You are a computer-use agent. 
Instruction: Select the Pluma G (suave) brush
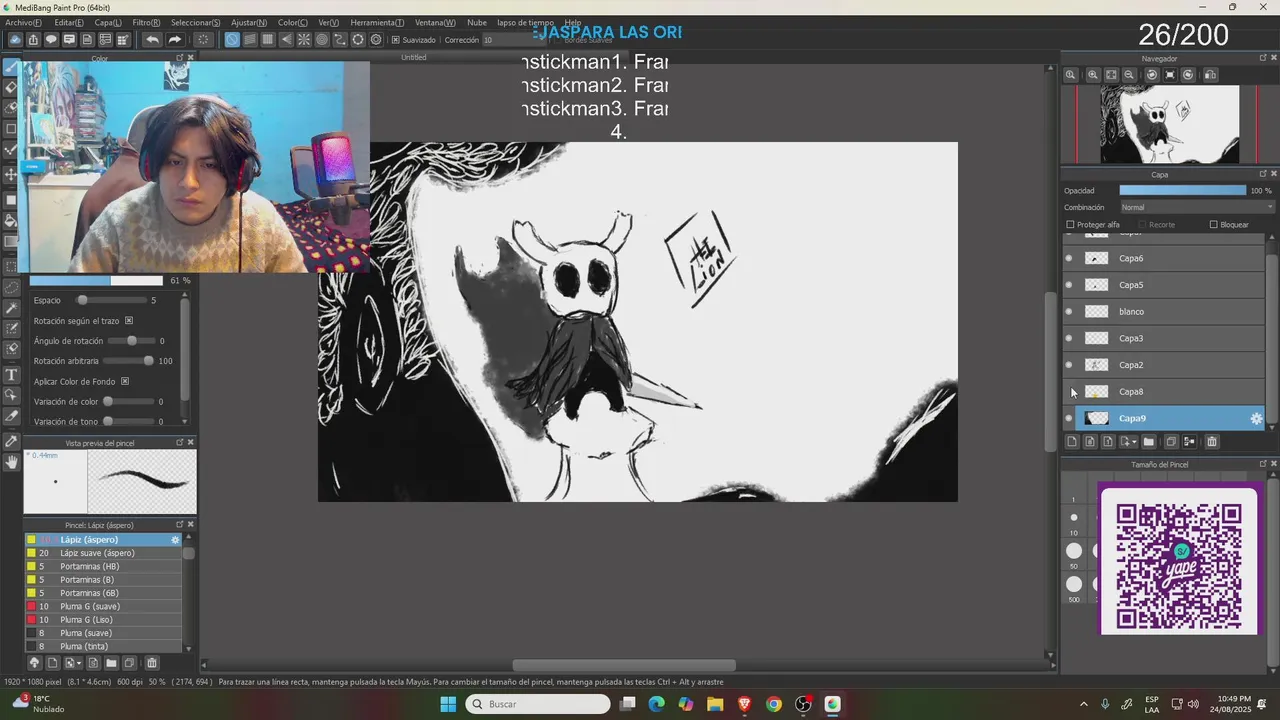tap(104, 607)
